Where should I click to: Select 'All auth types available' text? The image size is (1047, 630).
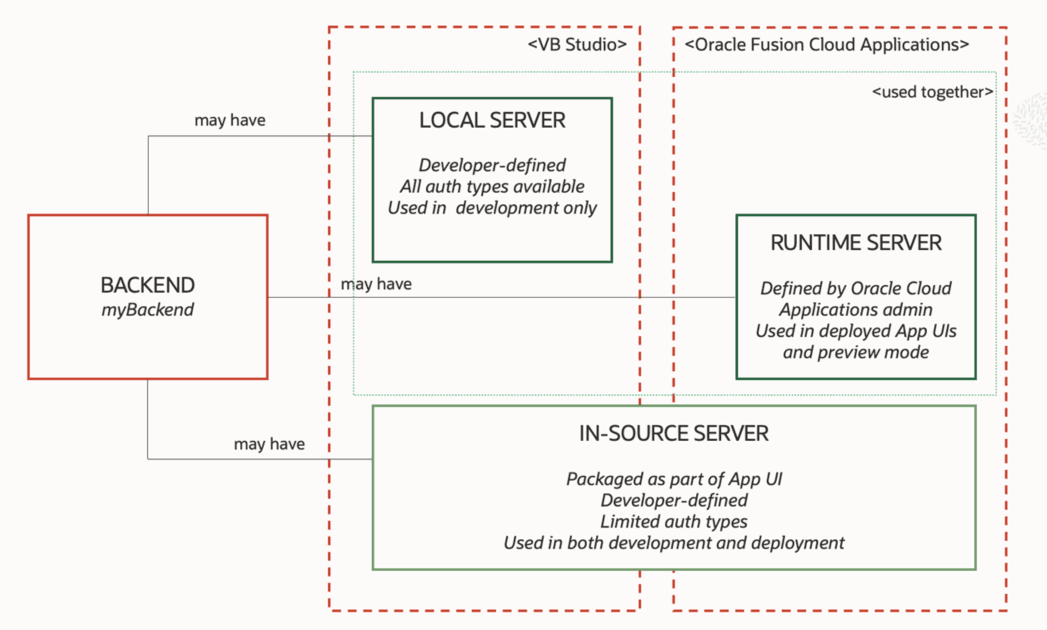click(492, 186)
